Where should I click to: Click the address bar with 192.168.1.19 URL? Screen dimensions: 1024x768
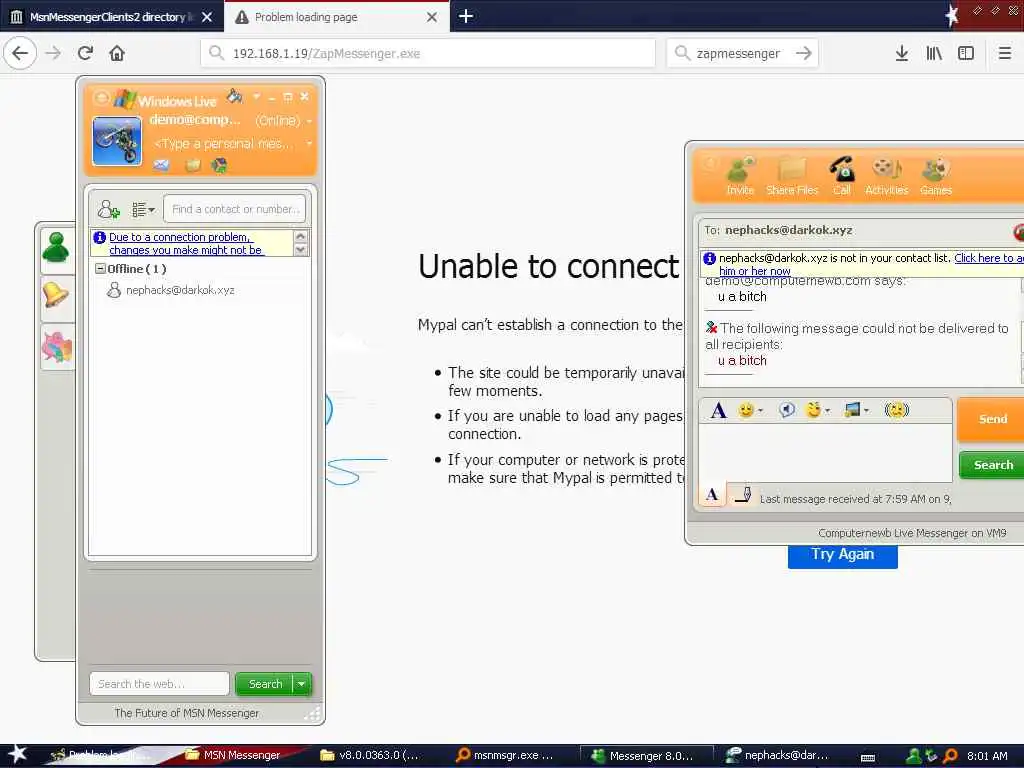[428, 53]
